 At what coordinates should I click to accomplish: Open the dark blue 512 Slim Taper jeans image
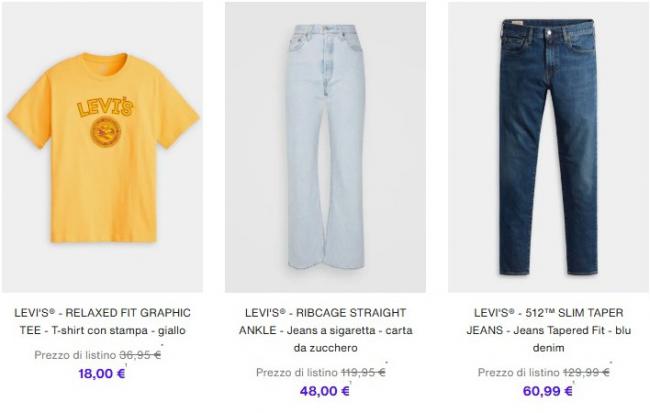pyautogui.click(x=548, y=147)
